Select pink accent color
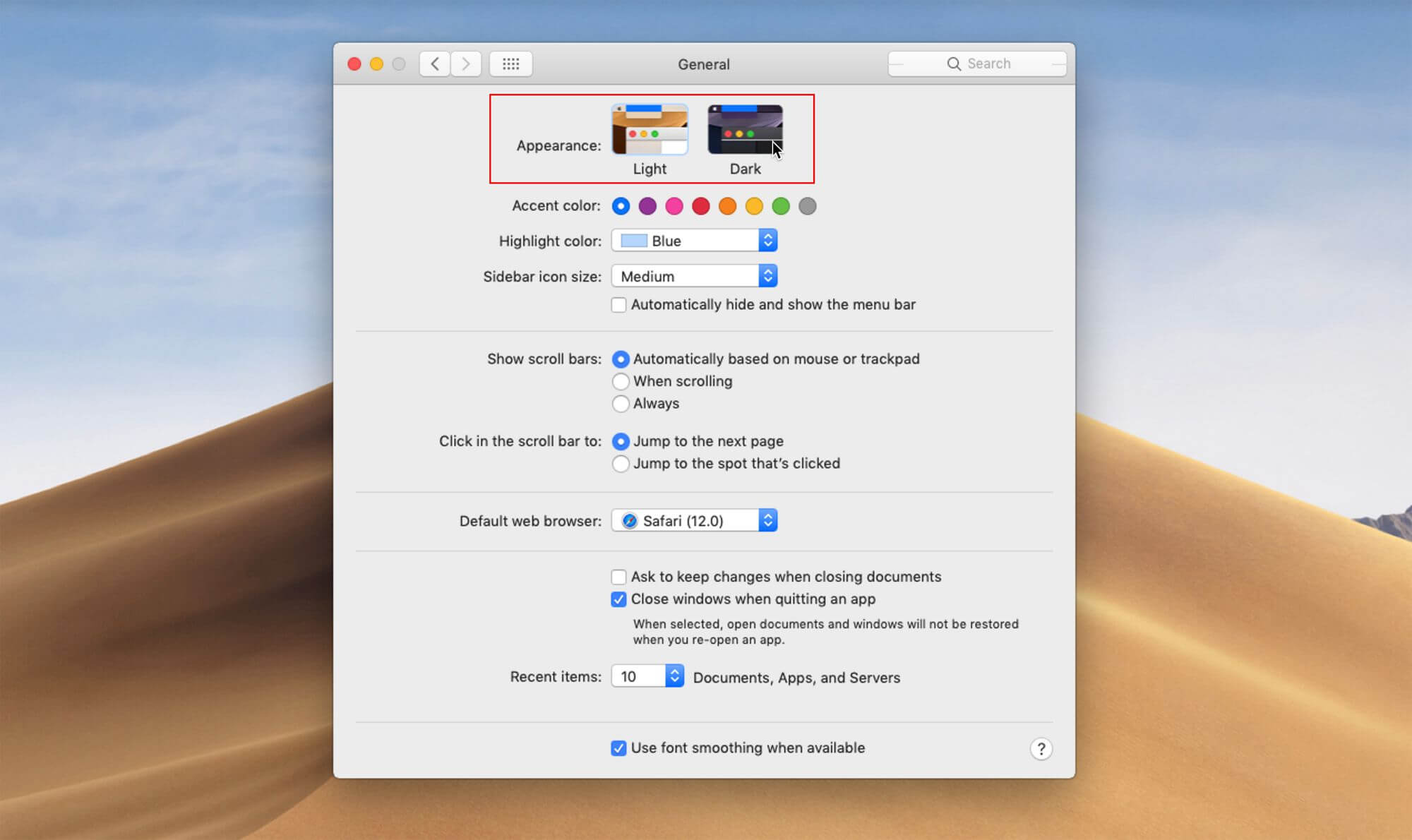This screenshot has width=1412, height=840. tap(675, 206)
